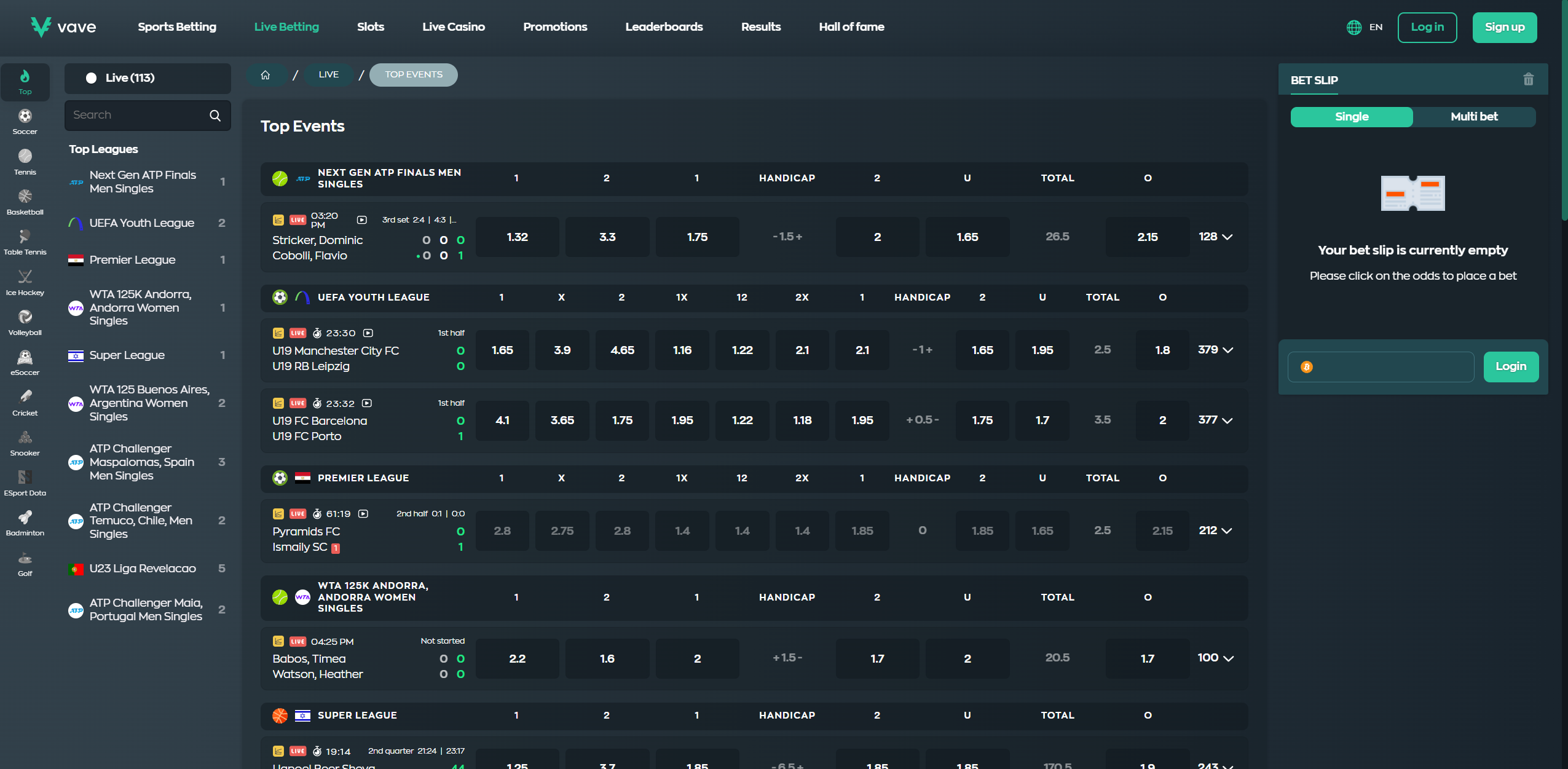1568x769 pixels.
Task: Expand 128 more markets for Stricker match
Action: (x=1215, y=237)
